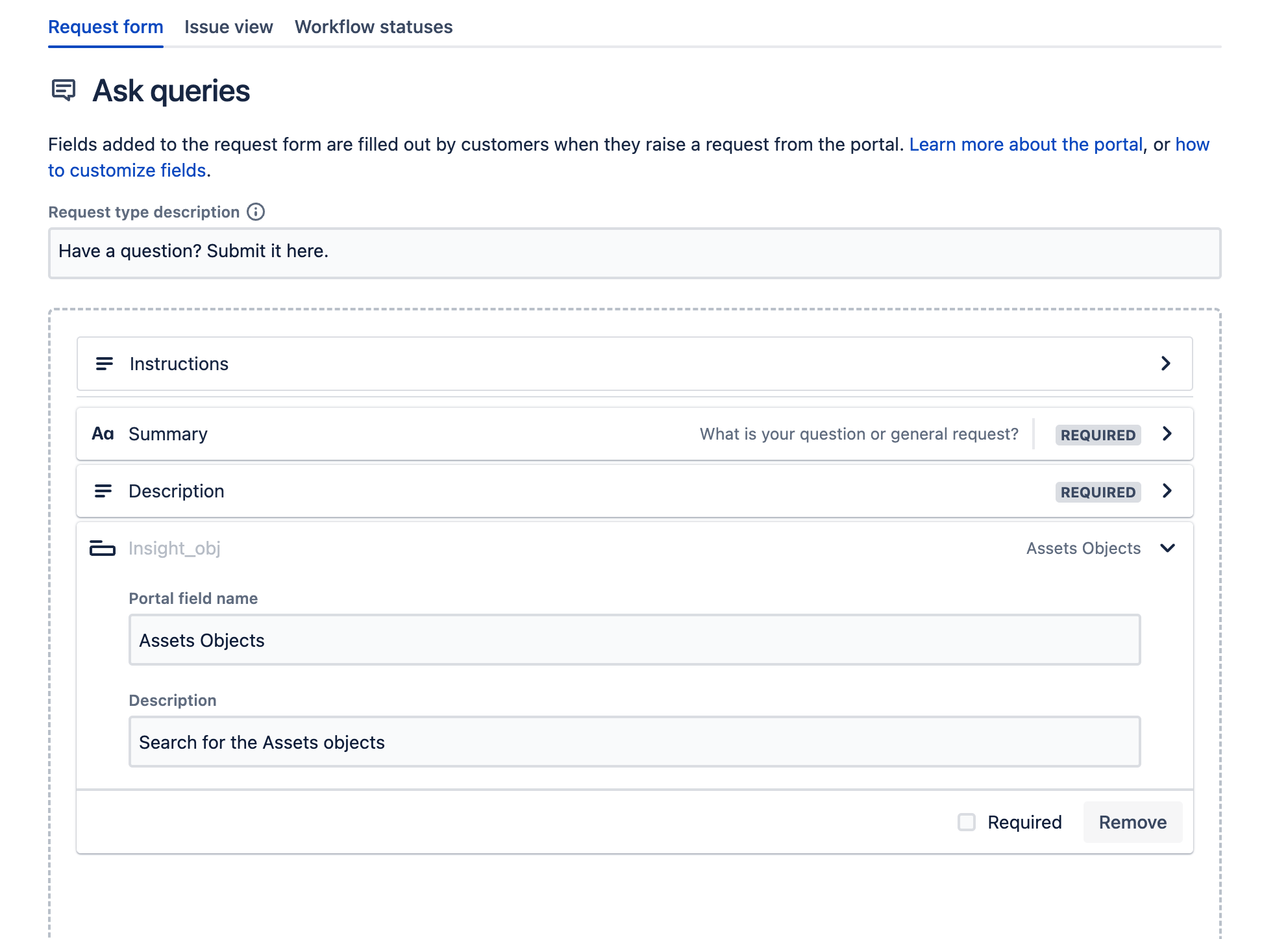The height and width of the screenshot is (939, 1288).
Task: Enable the Required checkbox
Action: pyautogui.click(x=967, y=822)
